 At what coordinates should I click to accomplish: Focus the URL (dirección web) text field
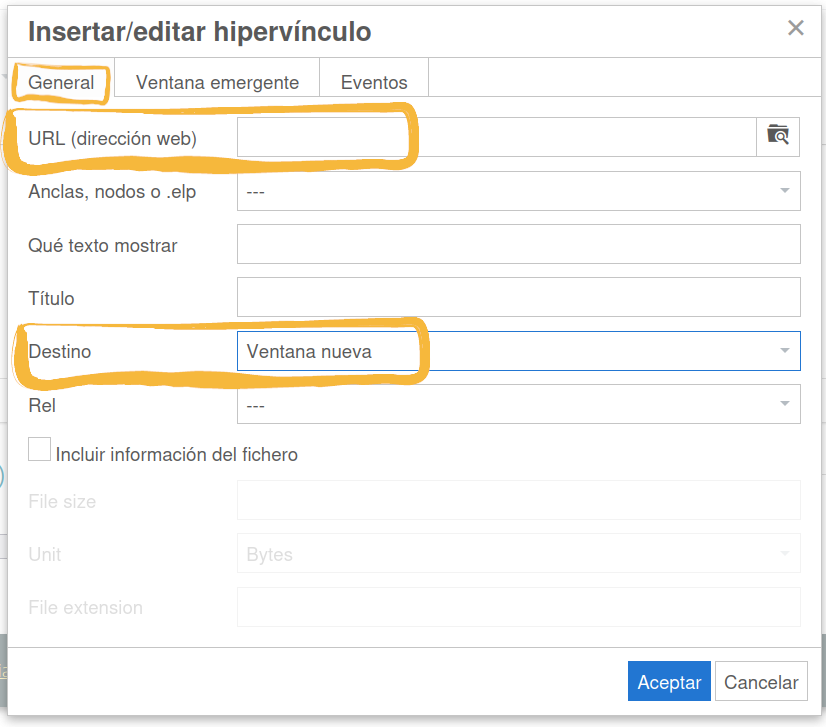496,137
